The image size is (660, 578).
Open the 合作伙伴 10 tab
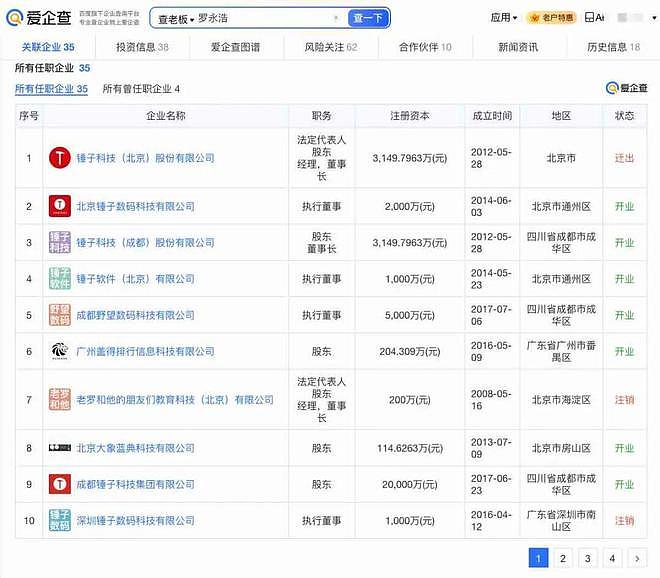click(x=425, y=47)
